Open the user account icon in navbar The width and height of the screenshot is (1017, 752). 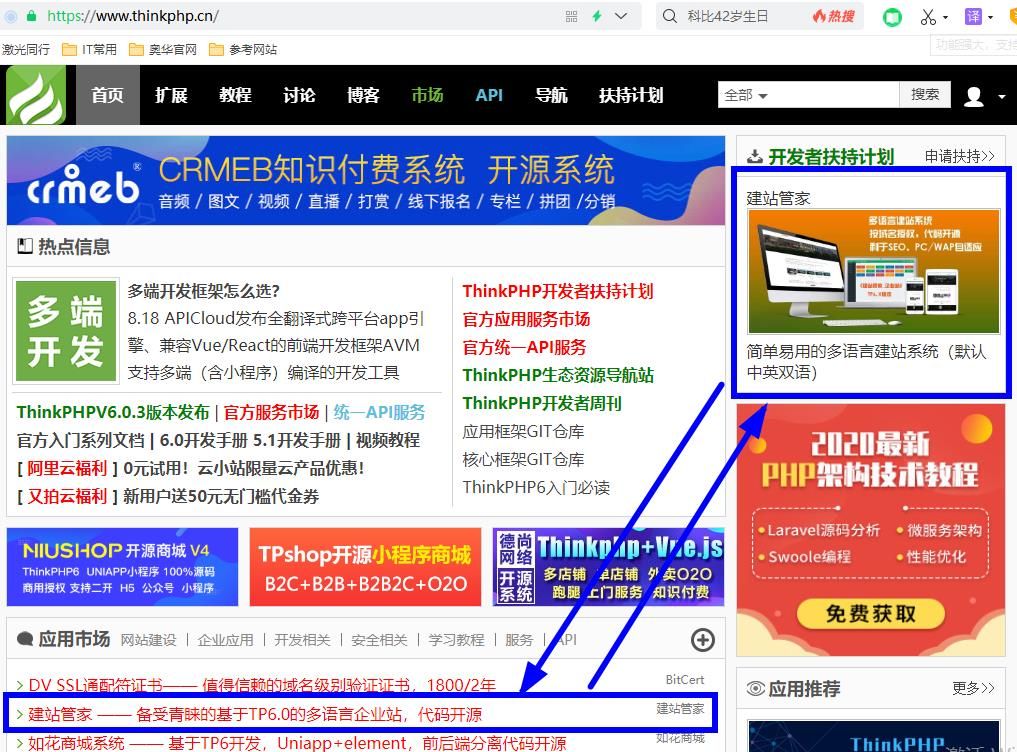click(973, 96)
